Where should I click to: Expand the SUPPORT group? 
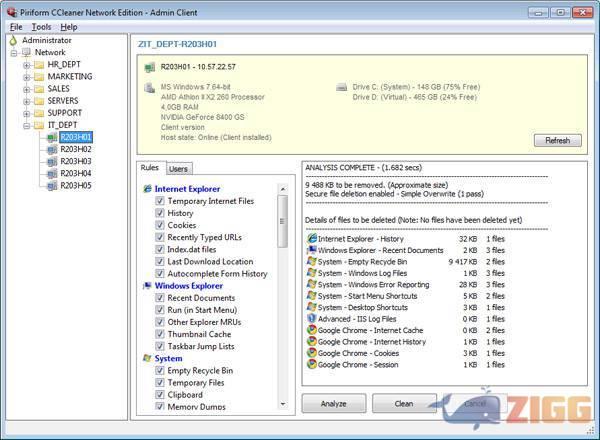26,114
